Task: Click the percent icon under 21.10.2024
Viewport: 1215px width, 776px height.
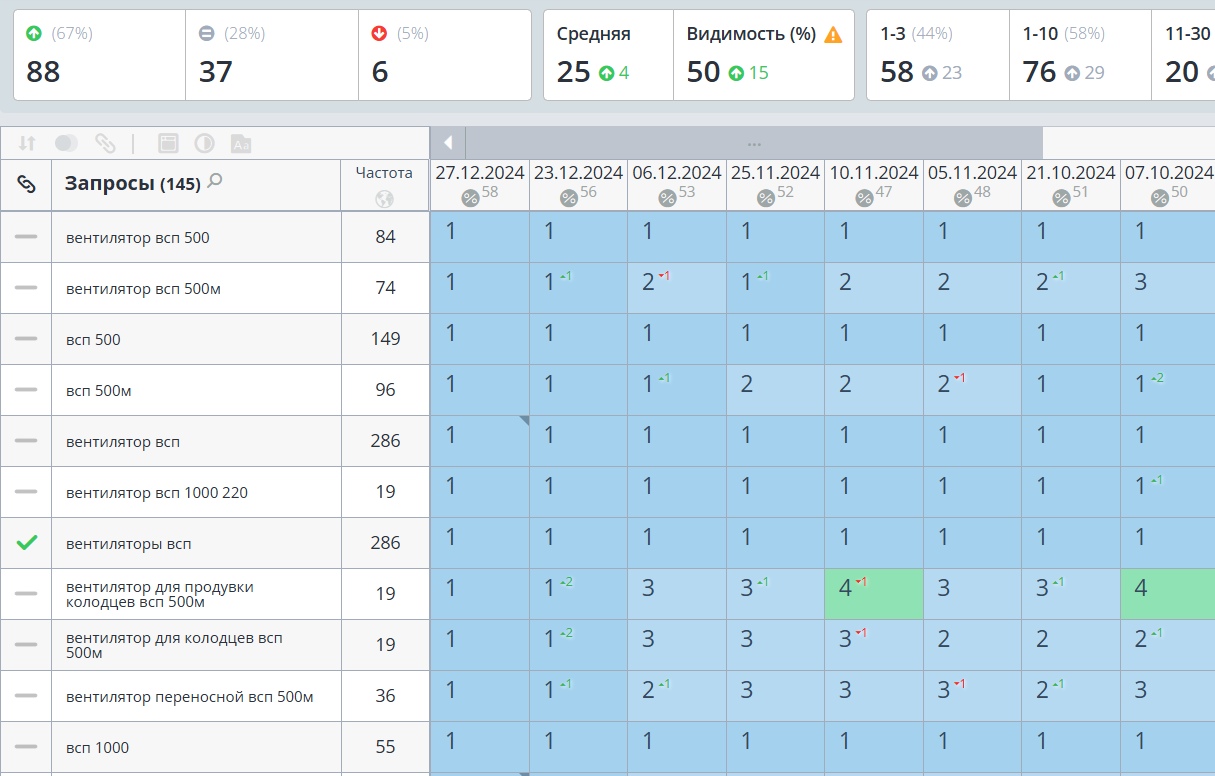Action: pos(1061,198)
